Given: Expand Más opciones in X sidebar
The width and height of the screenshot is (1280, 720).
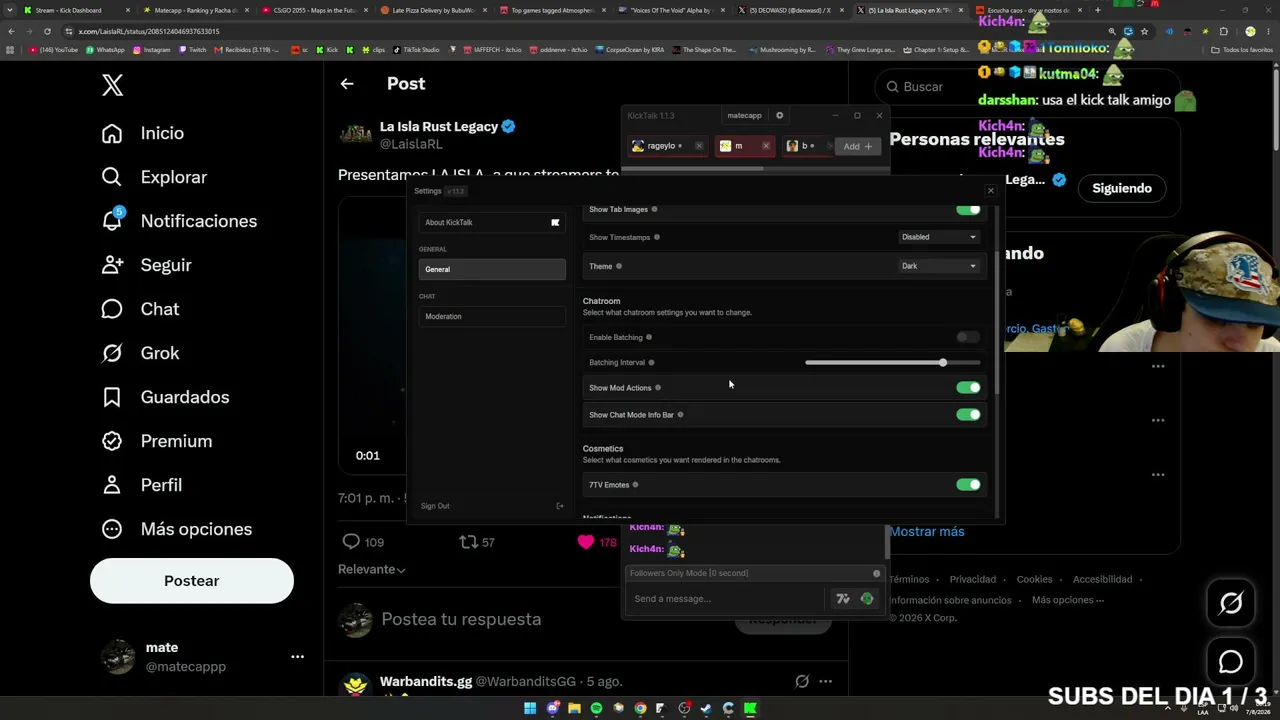Looking at the screenshot, I should point(177,529).
